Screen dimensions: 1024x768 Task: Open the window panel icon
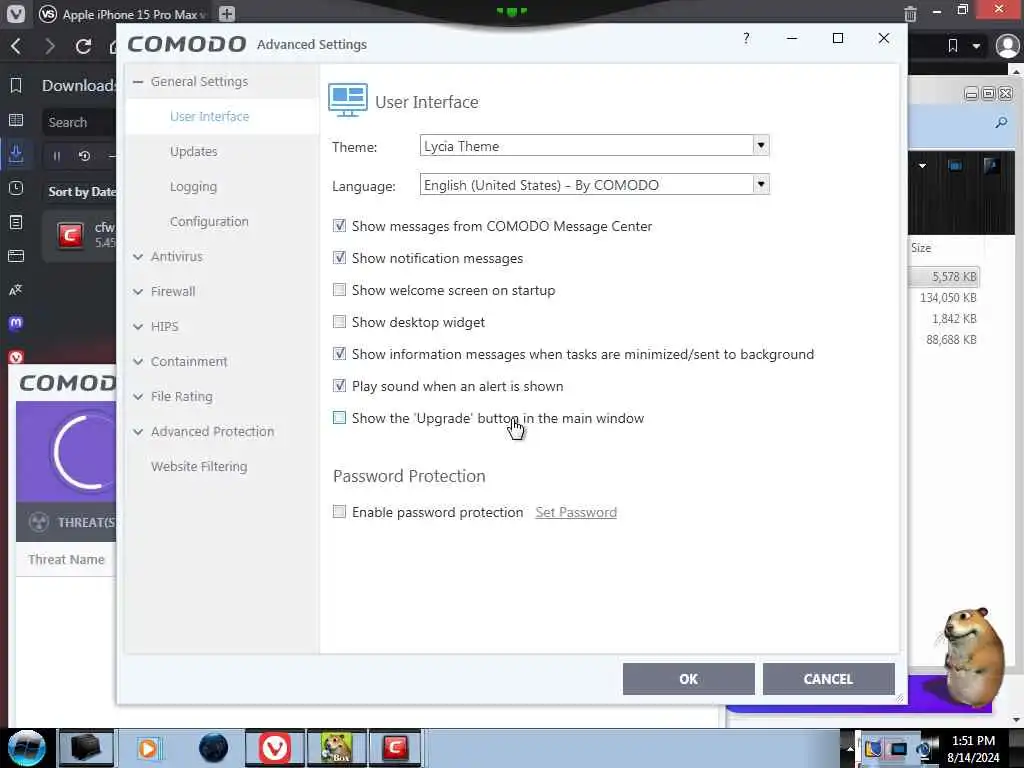click(x=16, y=256)
